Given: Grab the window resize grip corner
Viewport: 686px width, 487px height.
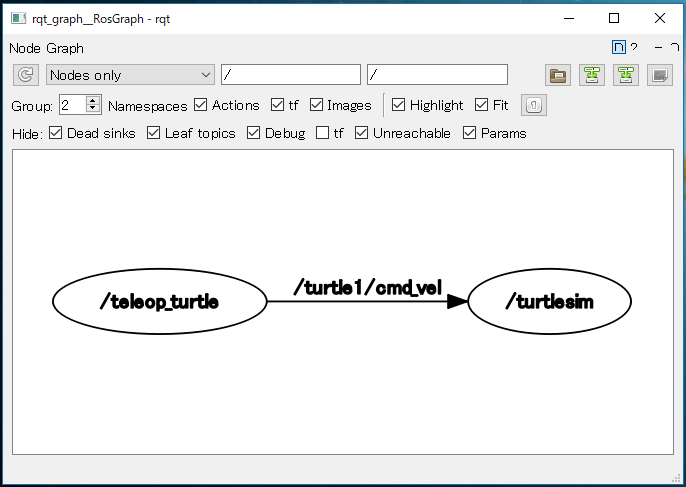Looking at the screenshot, I should click(x=678, y=479).
